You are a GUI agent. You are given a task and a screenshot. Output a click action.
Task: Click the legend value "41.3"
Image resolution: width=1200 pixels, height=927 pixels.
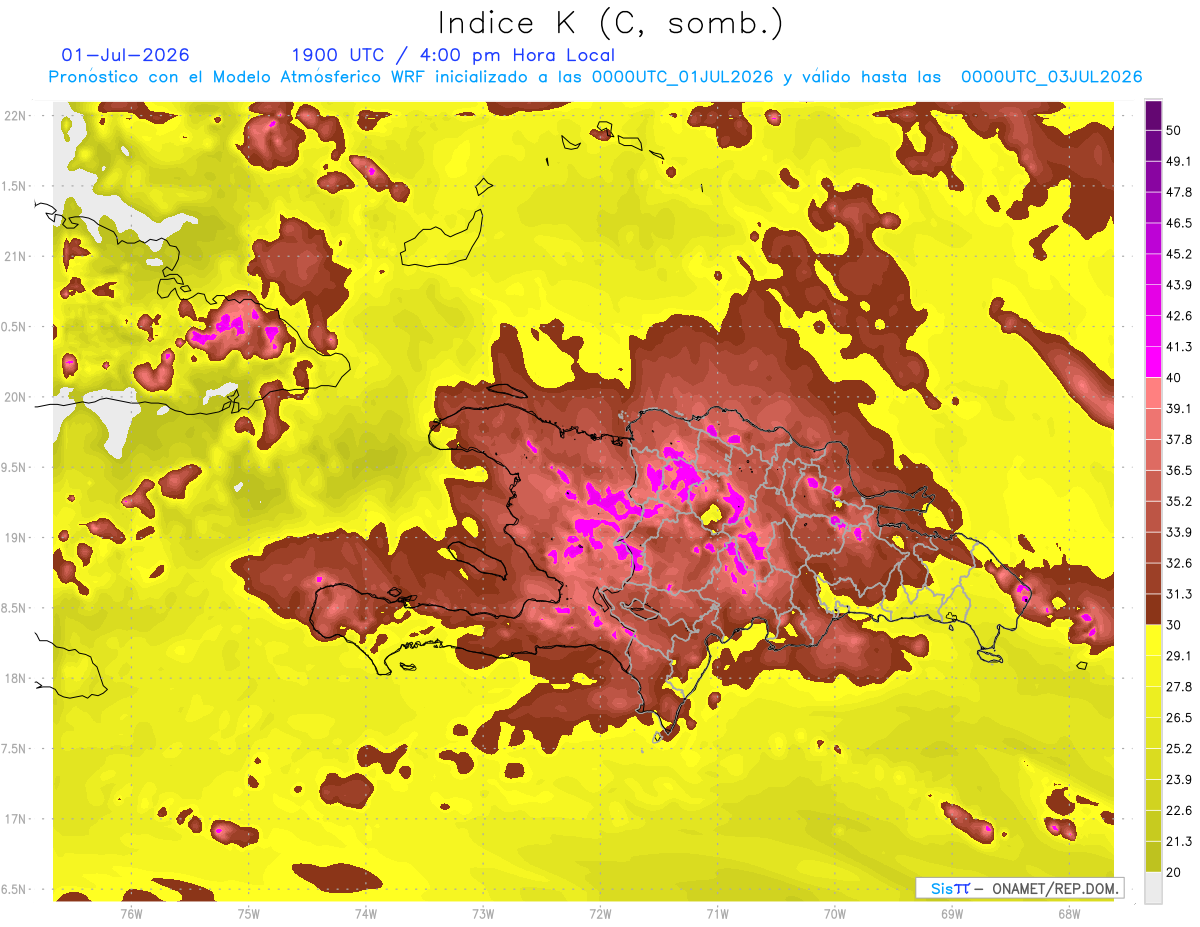(x=1179, y=347)
